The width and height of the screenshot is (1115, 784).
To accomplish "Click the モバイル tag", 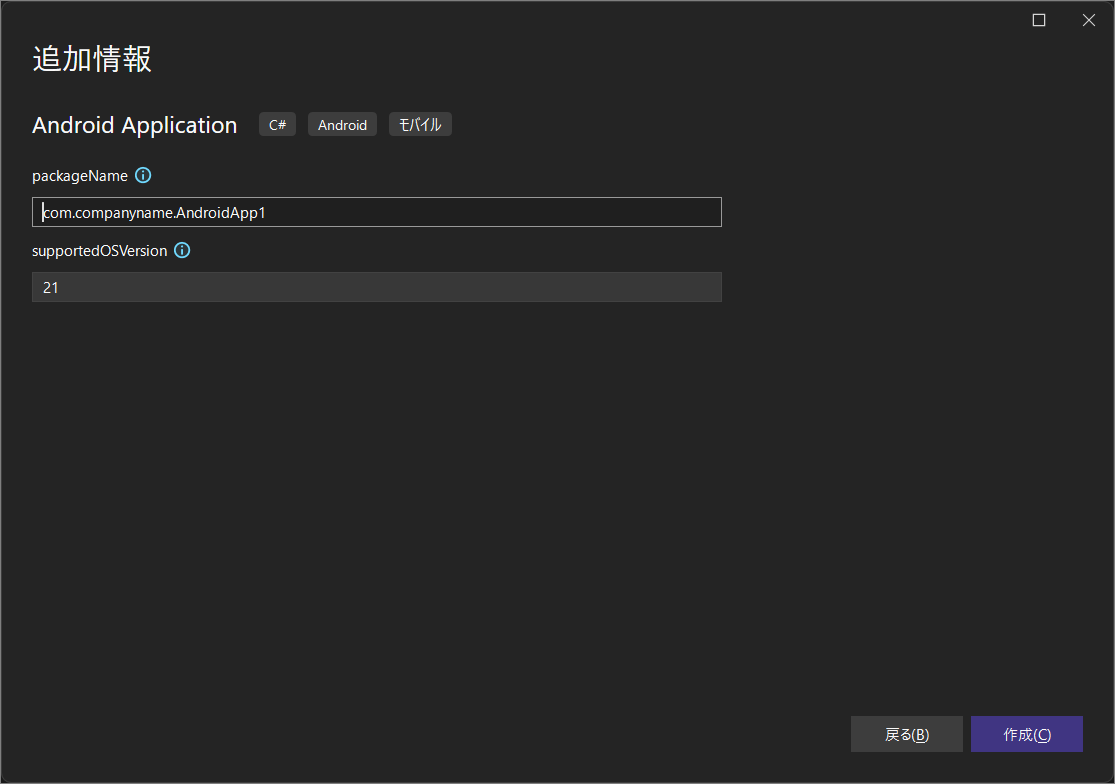I will tap(420, 124).
